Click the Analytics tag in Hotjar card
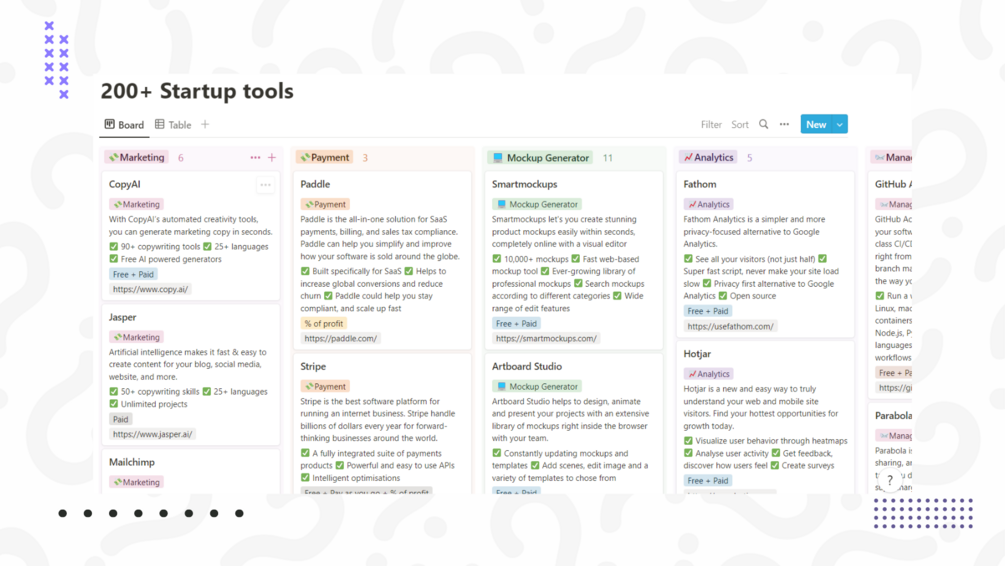 tap(708, 374)
